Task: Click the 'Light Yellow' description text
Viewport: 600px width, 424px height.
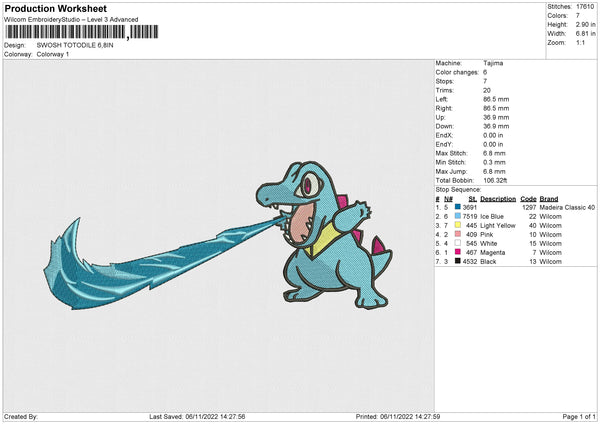Action: pyautogui.click(x=498, y=225)
